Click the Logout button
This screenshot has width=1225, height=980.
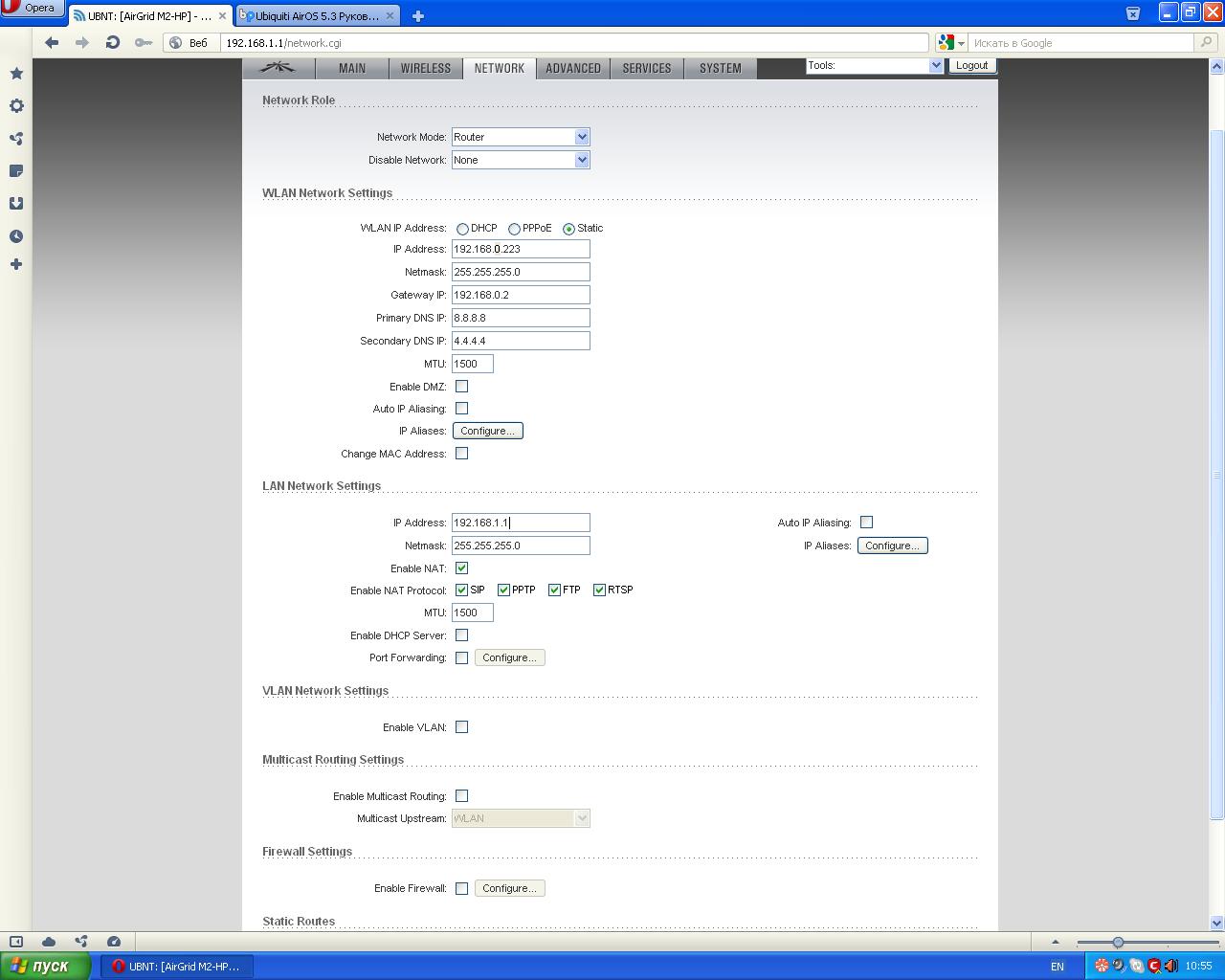pyautogui.click(x=971, y=65)
